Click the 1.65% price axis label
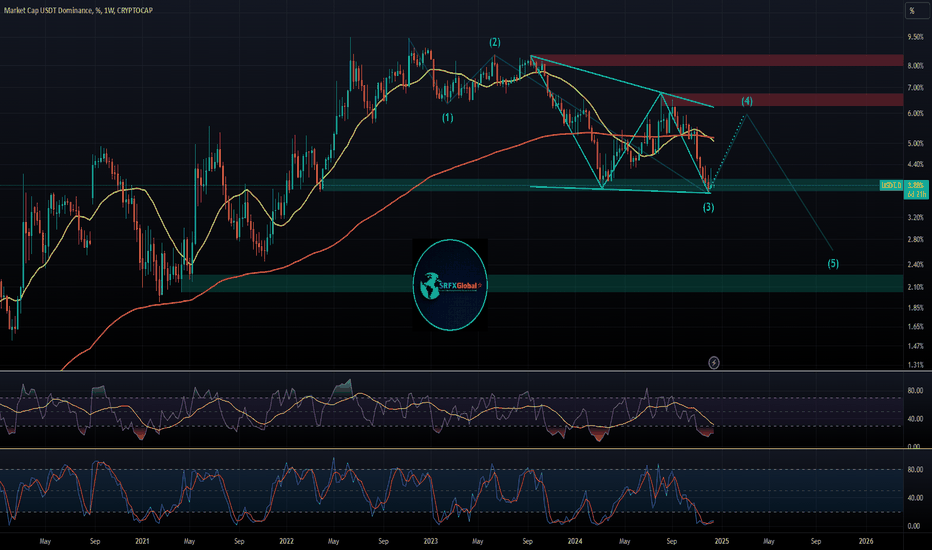 click(915, 326)
